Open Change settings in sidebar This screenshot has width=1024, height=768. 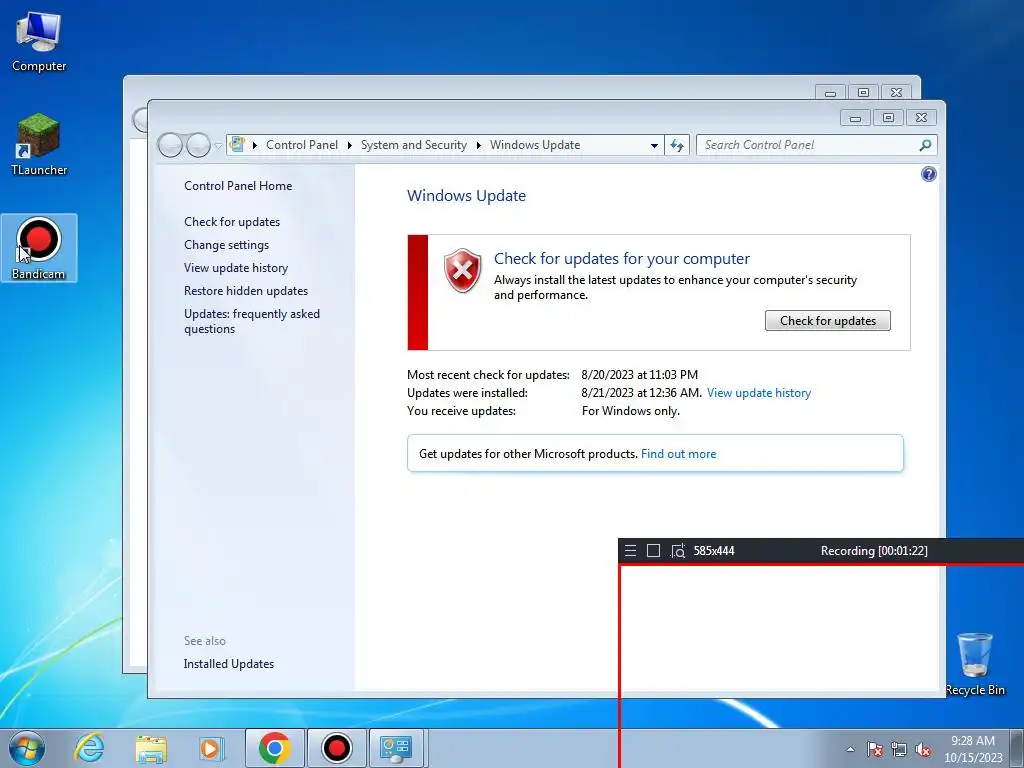(226, 245)
